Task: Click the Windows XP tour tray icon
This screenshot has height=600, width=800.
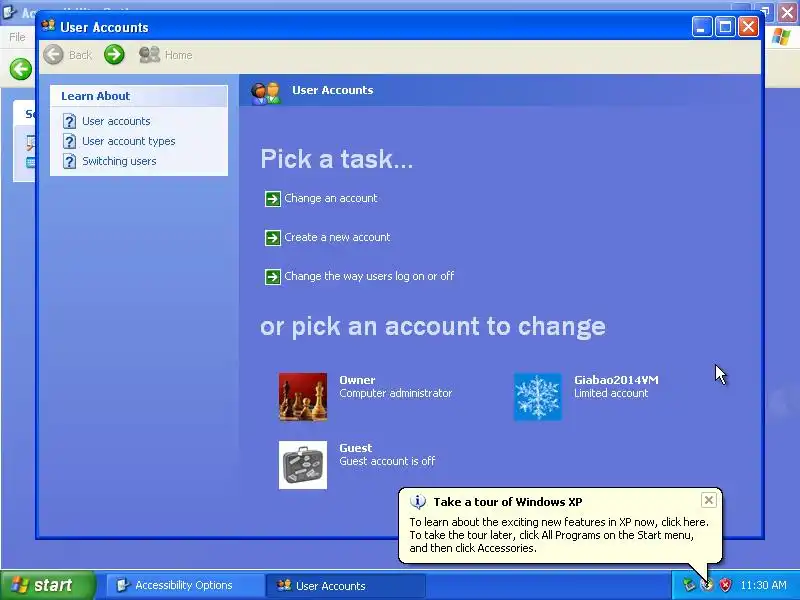Action: point(707,585)
